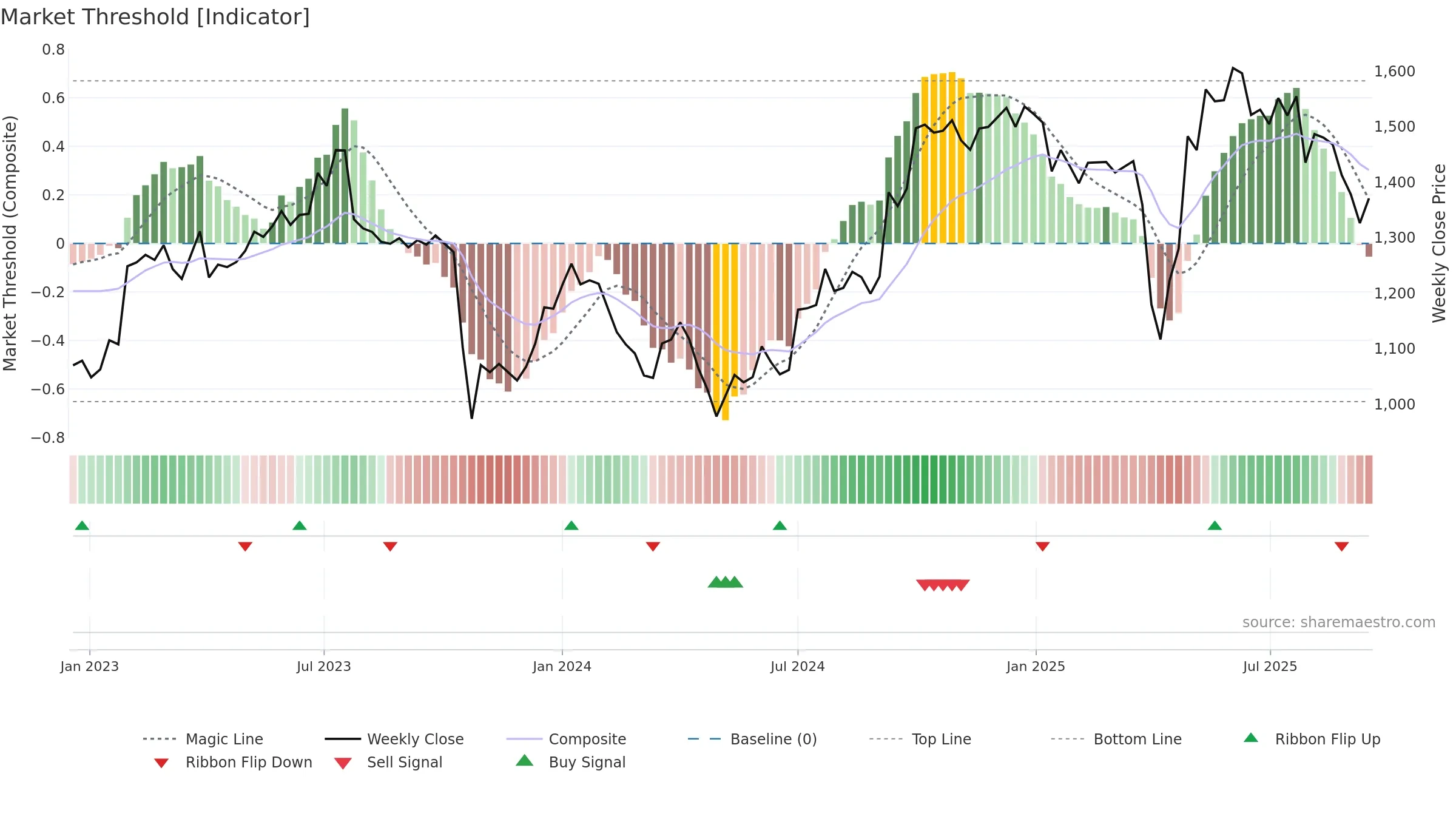This screenshot has width=1456, height=819.
Task: Toggle the Magic Line legend entry
Action: point(203,739)
